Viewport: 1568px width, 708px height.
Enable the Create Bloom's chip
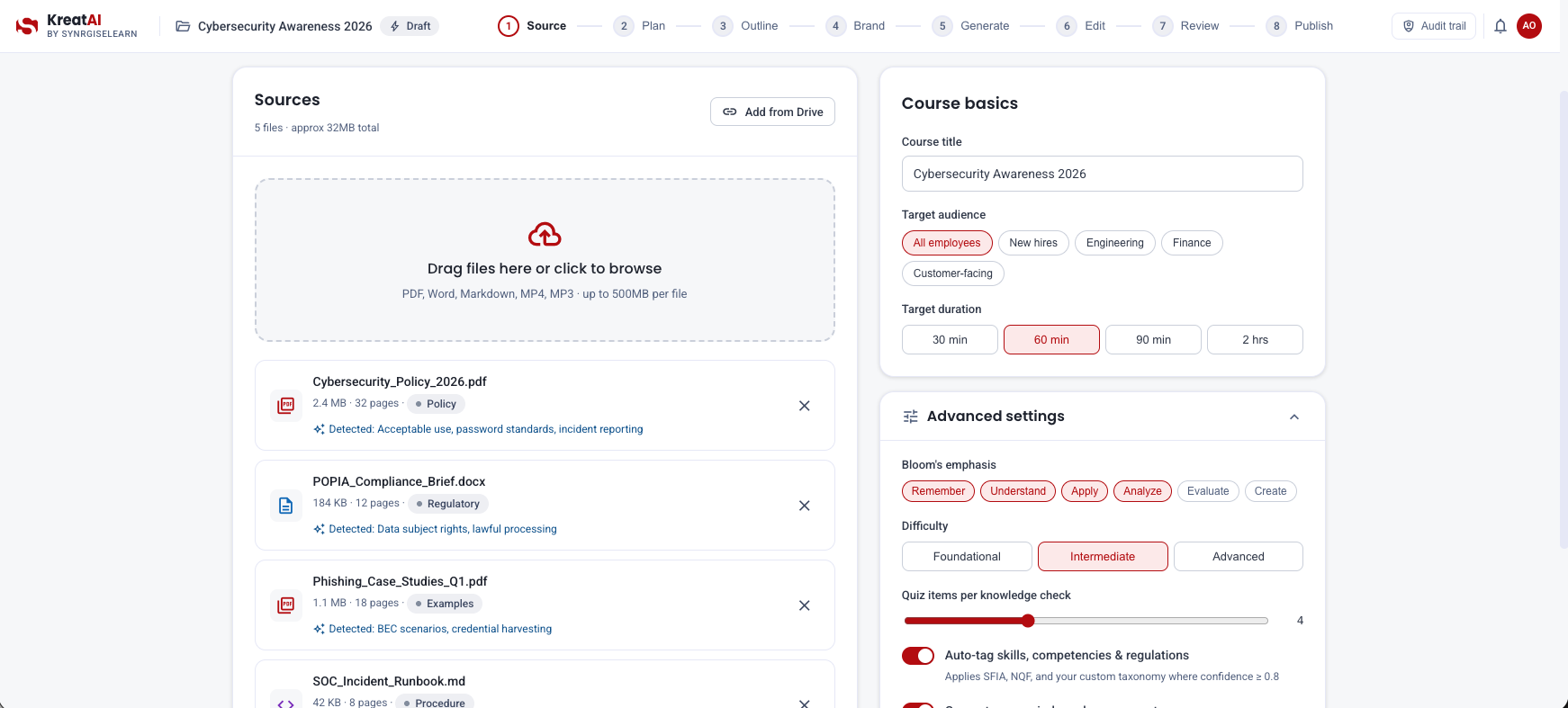(1271, 491)
